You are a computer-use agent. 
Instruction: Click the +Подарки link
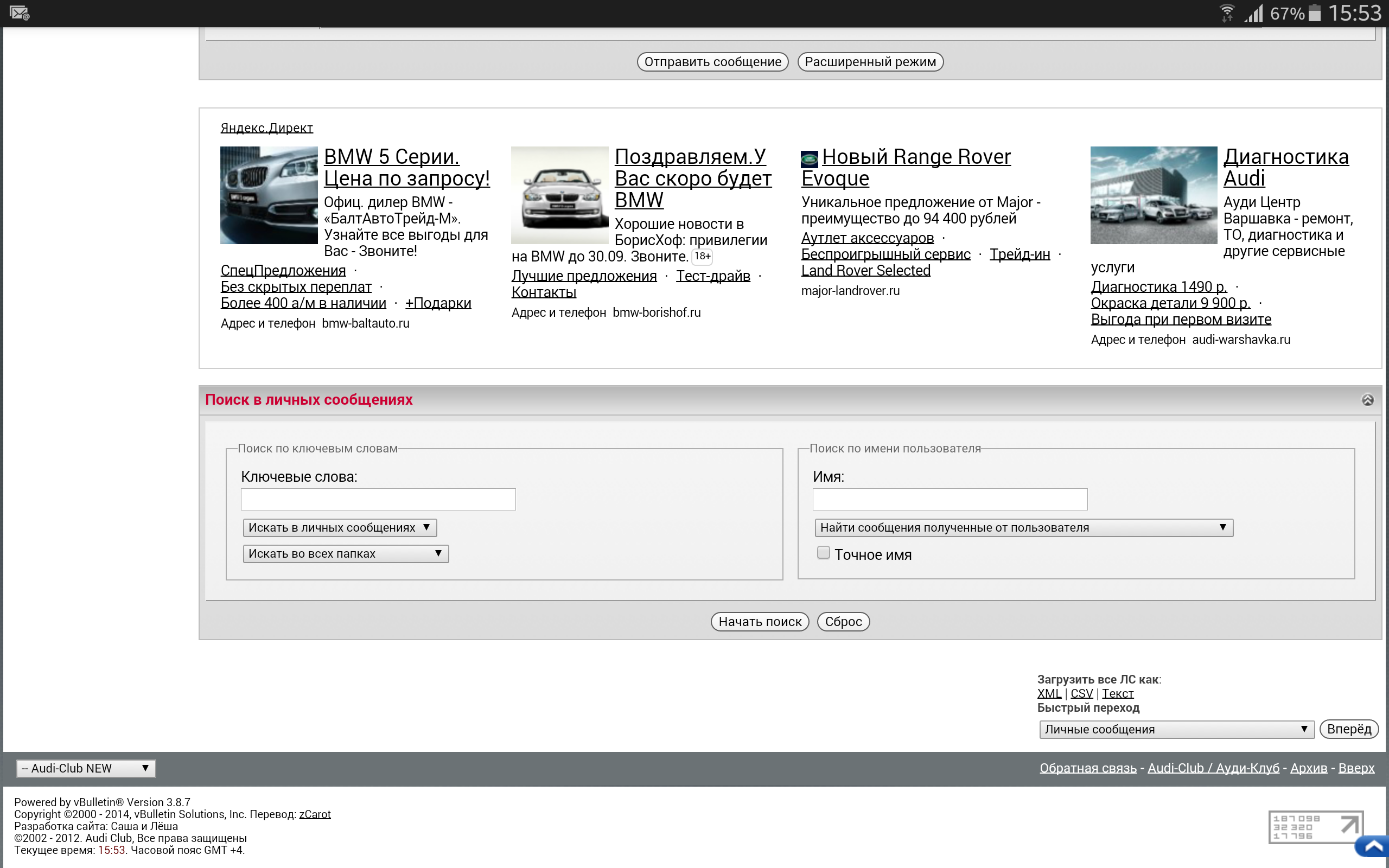pos(438,303)
